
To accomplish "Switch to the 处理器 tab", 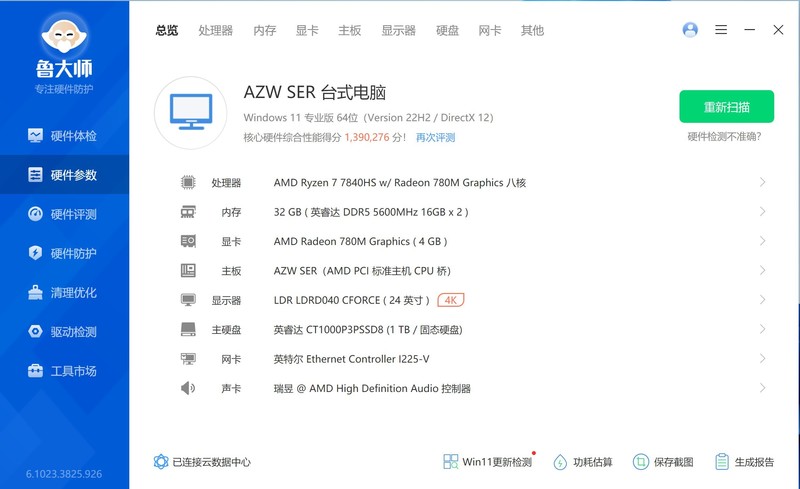I will pos(216,31).
